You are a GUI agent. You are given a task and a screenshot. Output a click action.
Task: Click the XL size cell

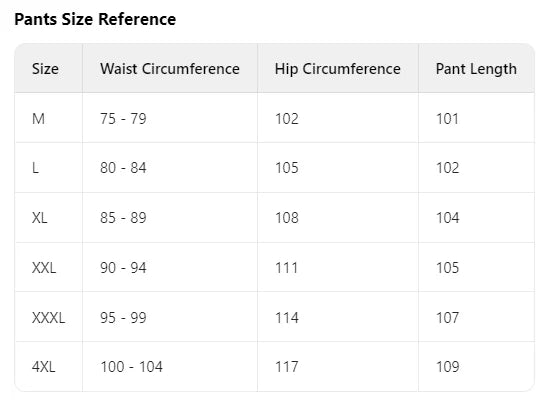point(39,218)
